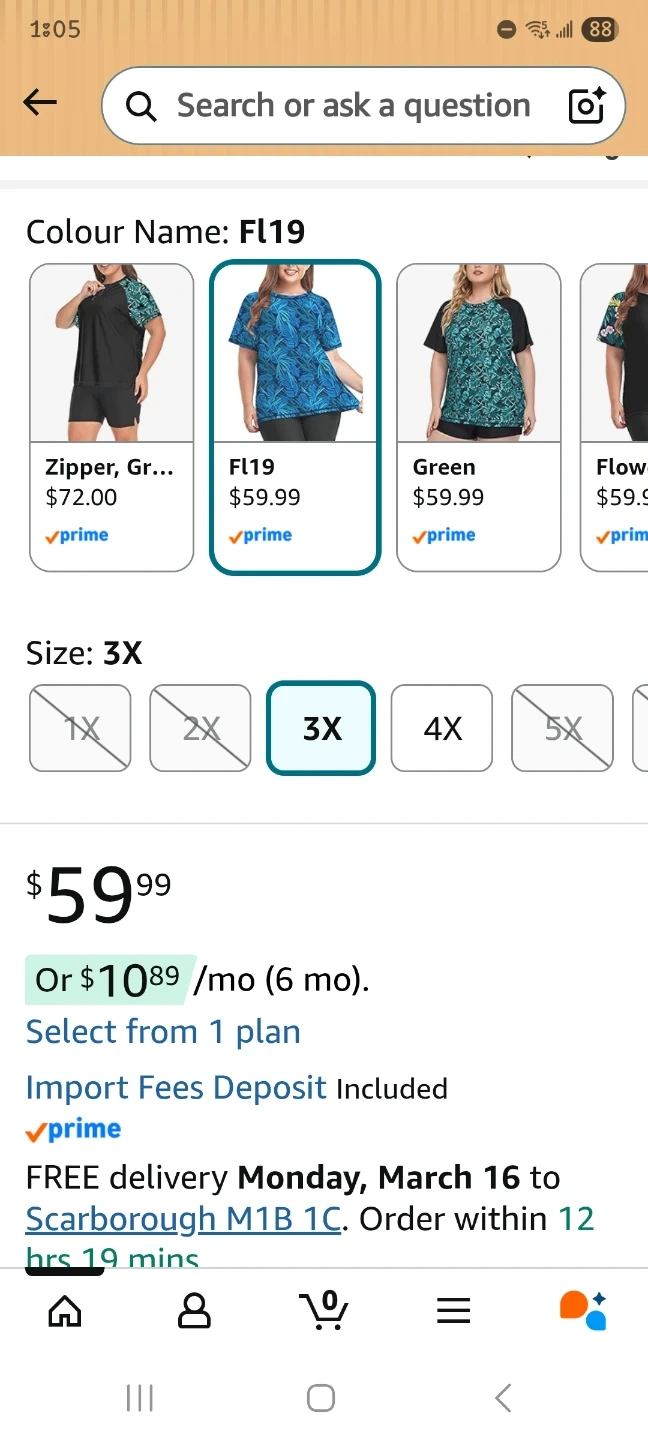Tap the magnifying glass search icon
This screenshot has height=1440, width=648.
(141, 106)
